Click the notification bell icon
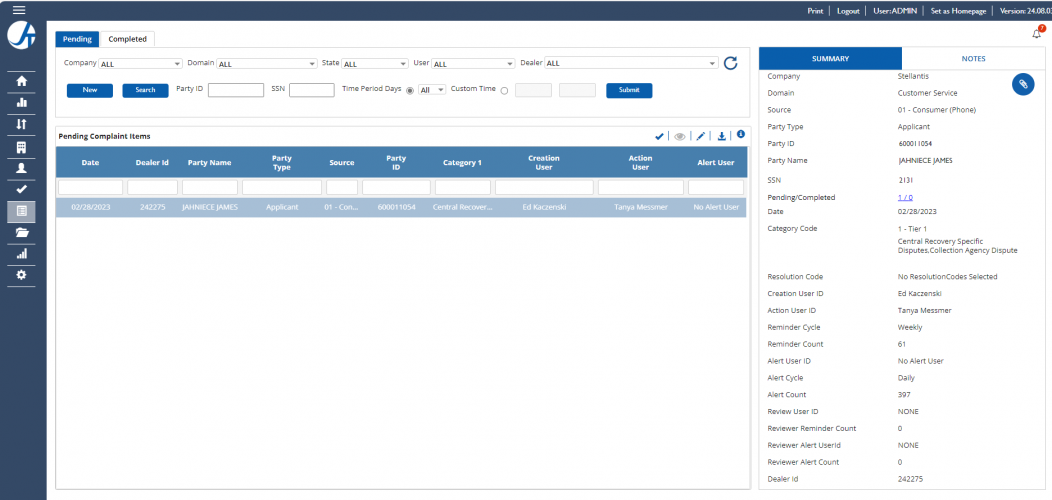Image resolution: width=1052 pixels, height=500 pixels. (1037, 34)
